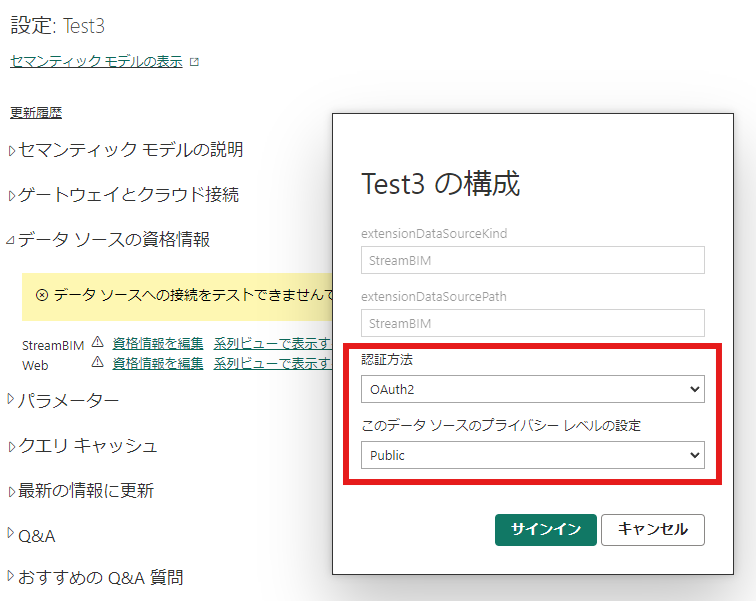Click the extensionDataSourcePath input field
This screenshot has width=756, height=601.
pos(532,323)
